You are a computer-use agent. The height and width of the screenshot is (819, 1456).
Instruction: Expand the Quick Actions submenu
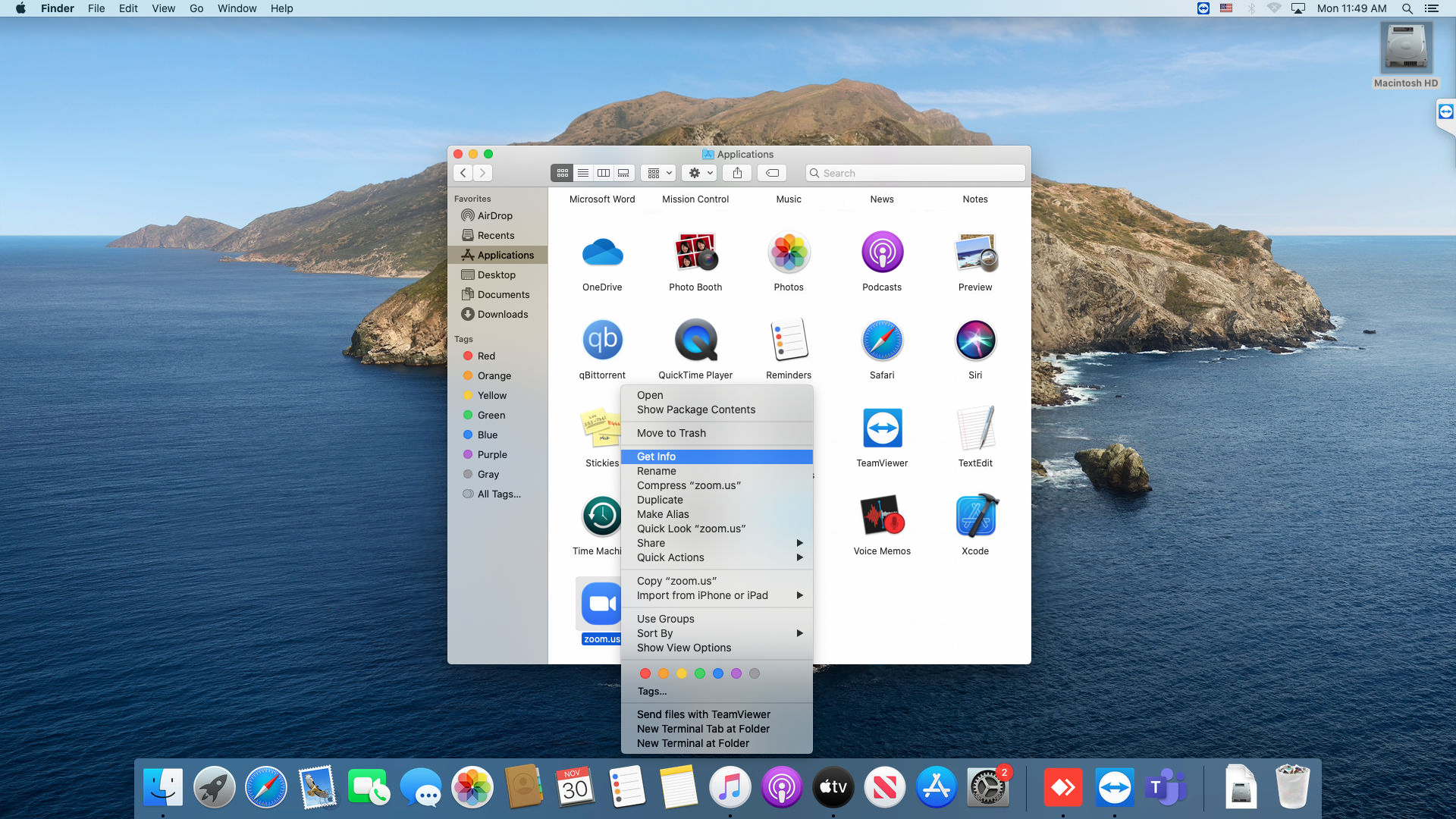717,557
